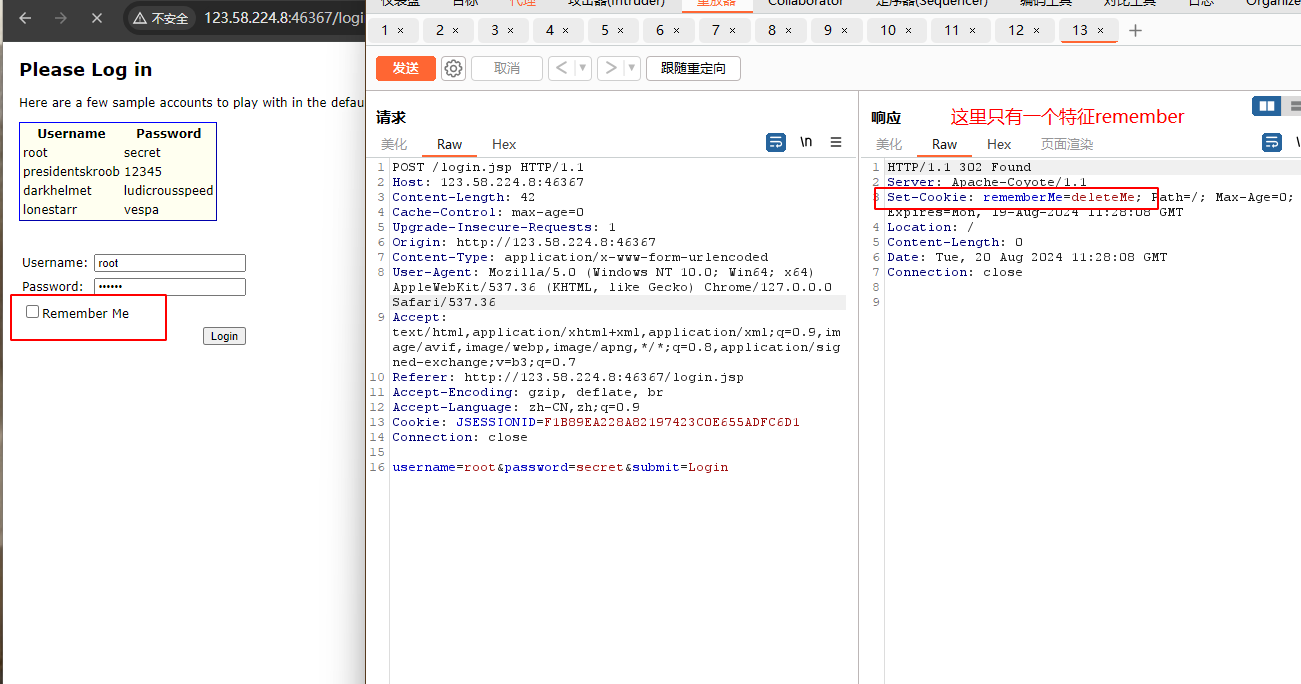The width and height of the screenshot is (1301, 684).
Task: Open the next-request history dropdown arrow
Action: [x=631, y=68]
